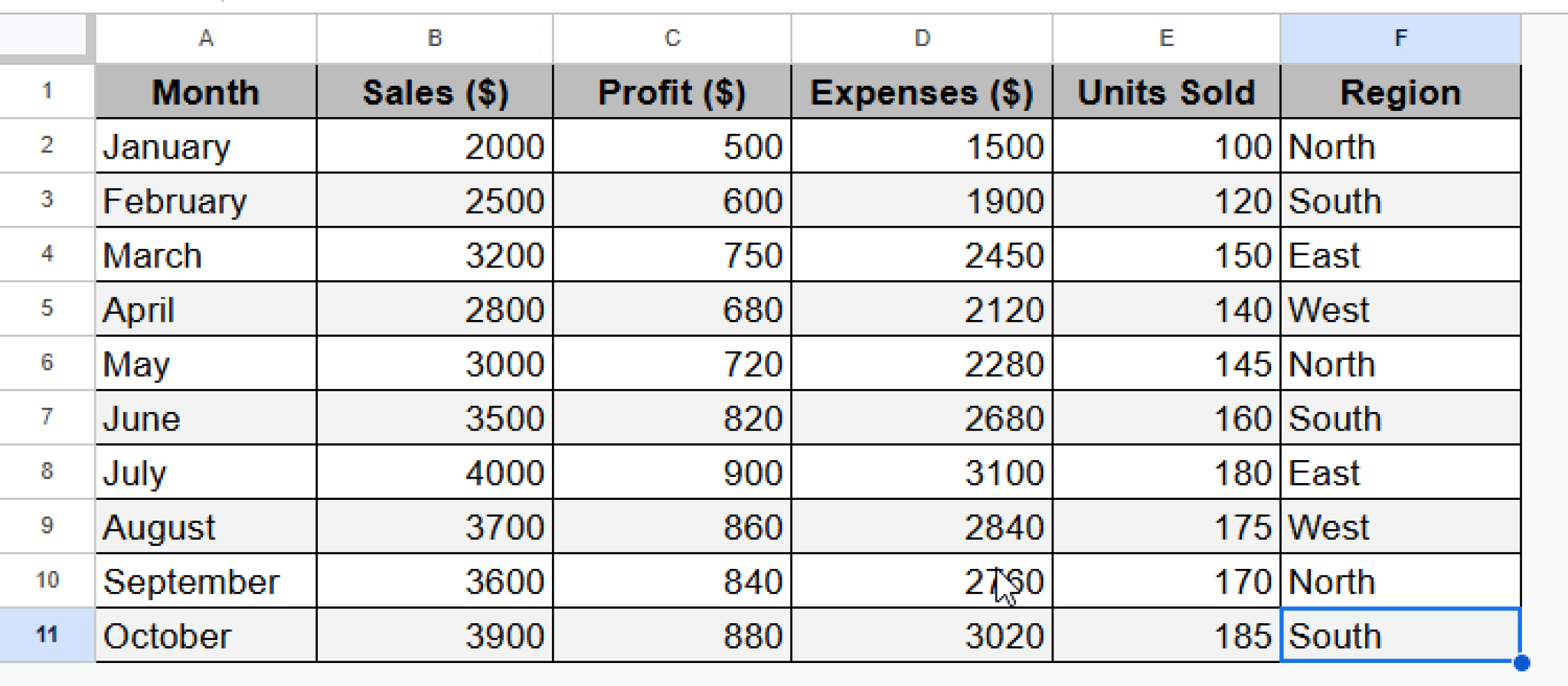This screenshot has height=686, width=1568.
Task: Select row 1 containing the headers
Action: (x=46, y=92)
